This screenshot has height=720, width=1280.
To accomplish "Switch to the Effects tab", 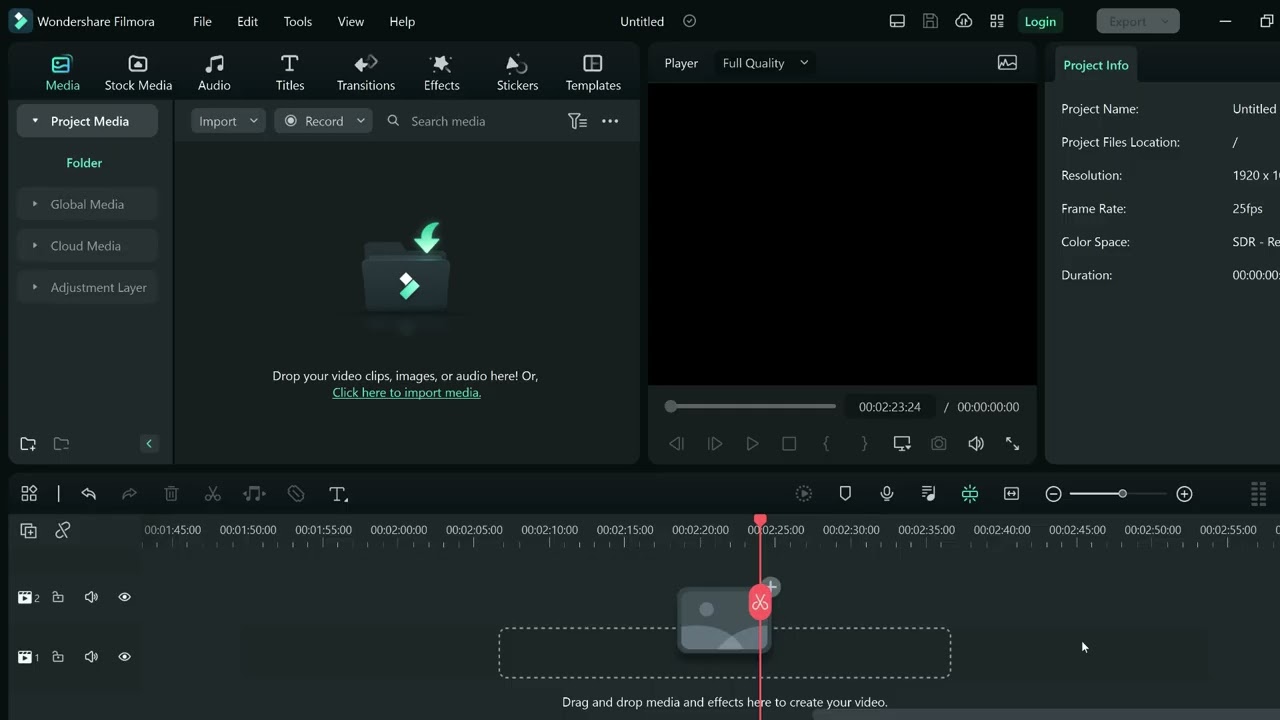I will pyautogui.click(x=441, y=73).
